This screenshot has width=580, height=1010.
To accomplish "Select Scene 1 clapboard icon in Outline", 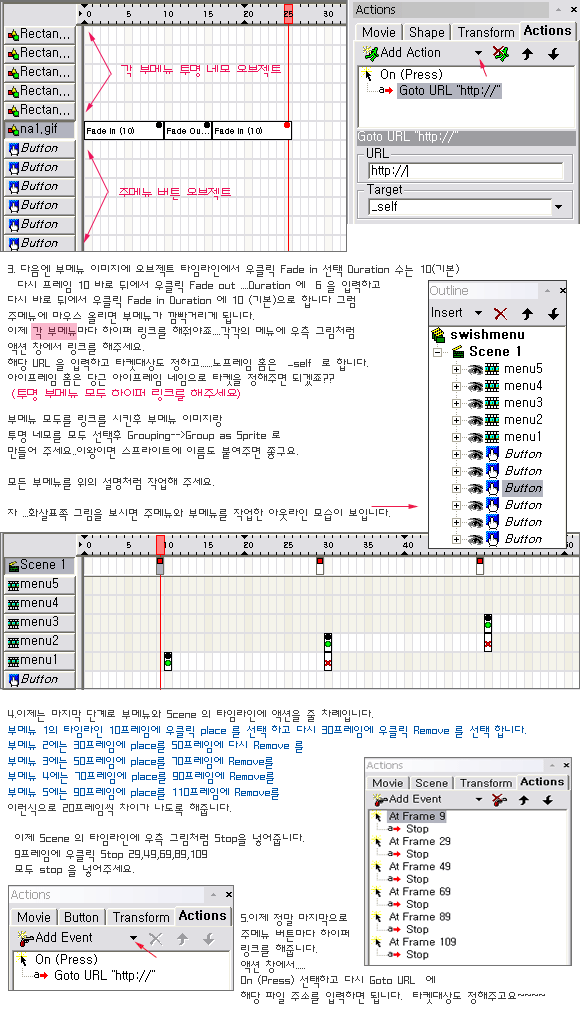I will click(x=459, y=352).
